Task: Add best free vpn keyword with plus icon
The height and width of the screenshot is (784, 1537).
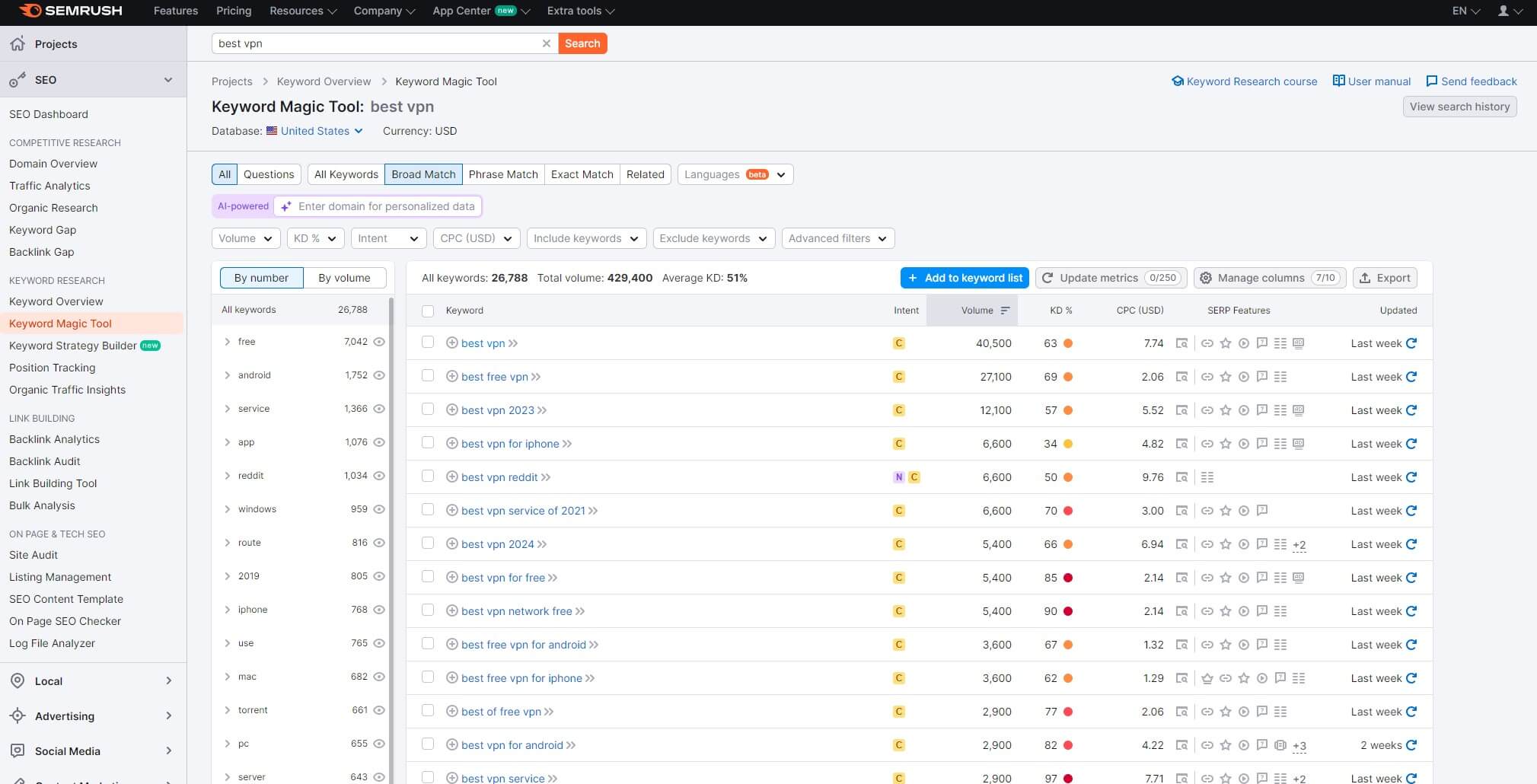Action: 451,377
